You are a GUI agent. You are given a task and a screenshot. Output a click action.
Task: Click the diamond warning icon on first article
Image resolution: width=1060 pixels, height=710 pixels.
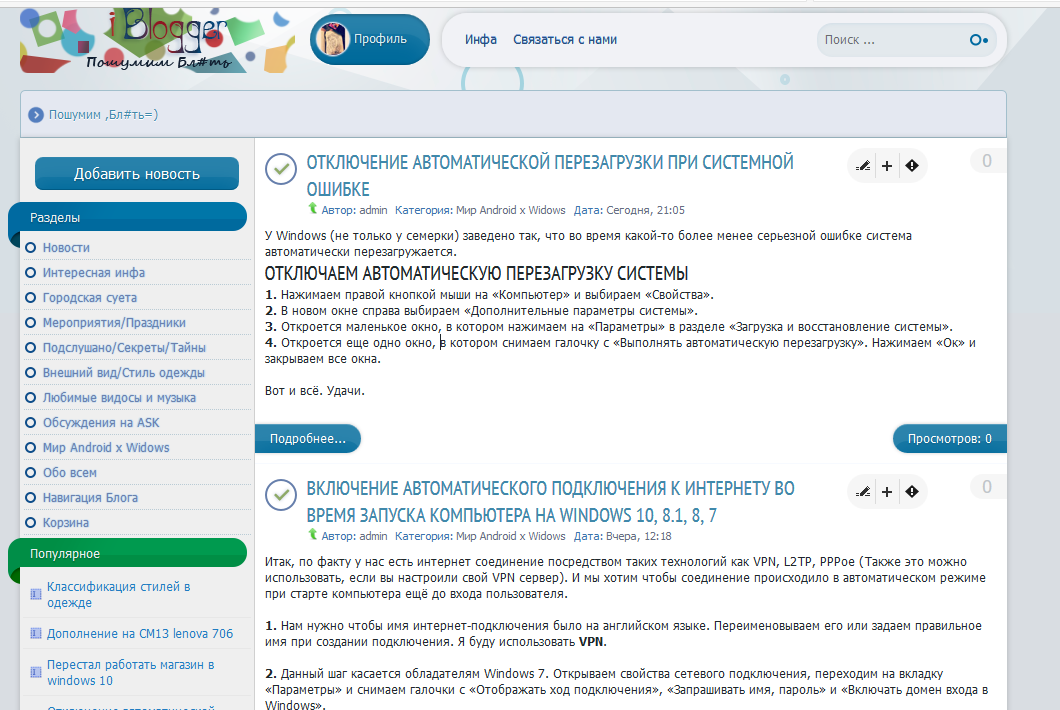pos(911,166)
